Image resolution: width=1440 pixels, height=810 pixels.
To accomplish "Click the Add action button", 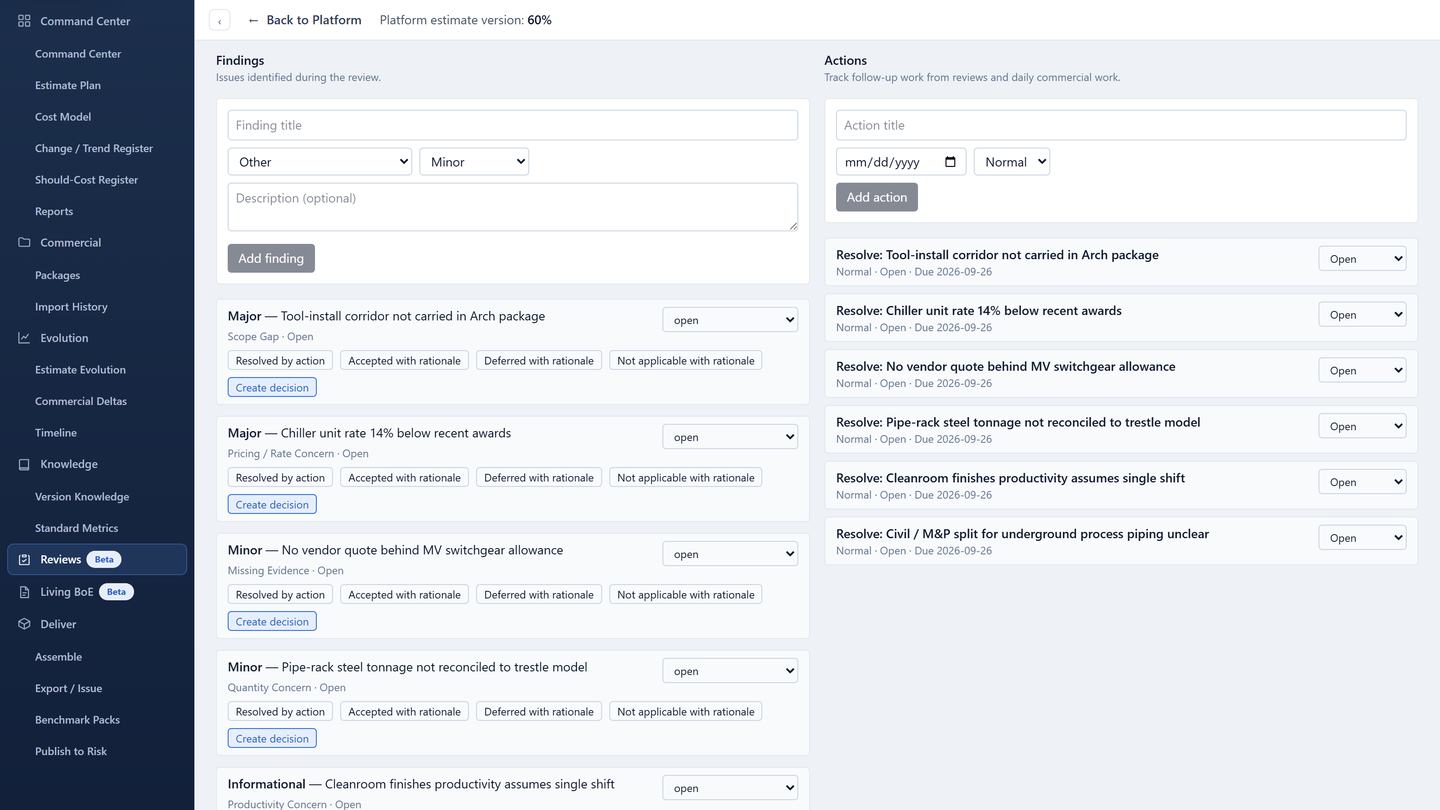I will 877,197.
